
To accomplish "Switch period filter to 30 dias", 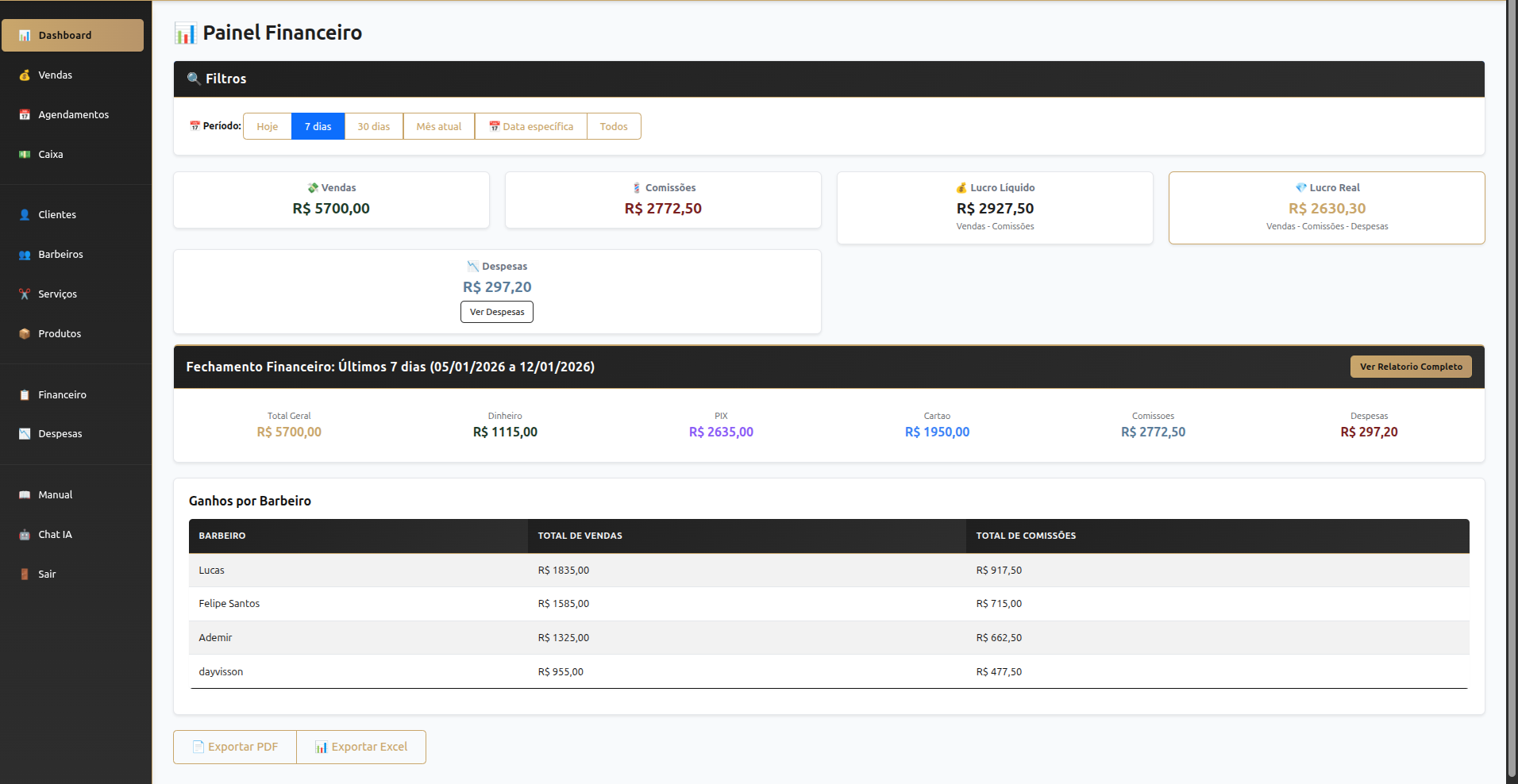I will (x=373, y=125).
